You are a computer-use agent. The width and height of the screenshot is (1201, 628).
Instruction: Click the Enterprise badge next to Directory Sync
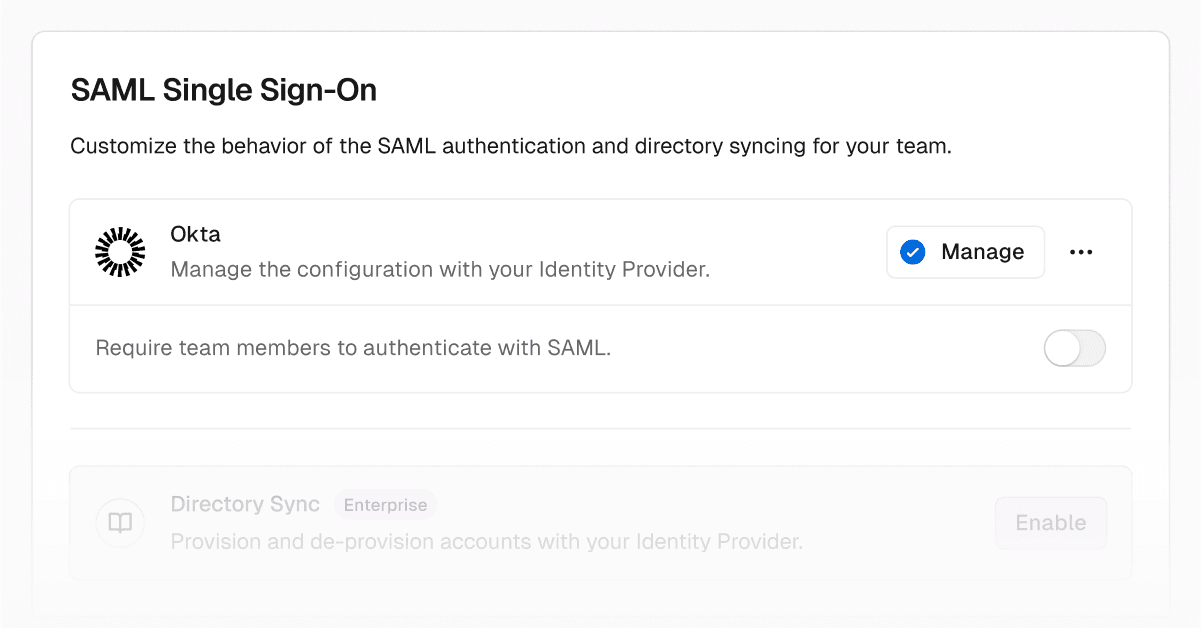pyautogui.click(x=385, y=505)
